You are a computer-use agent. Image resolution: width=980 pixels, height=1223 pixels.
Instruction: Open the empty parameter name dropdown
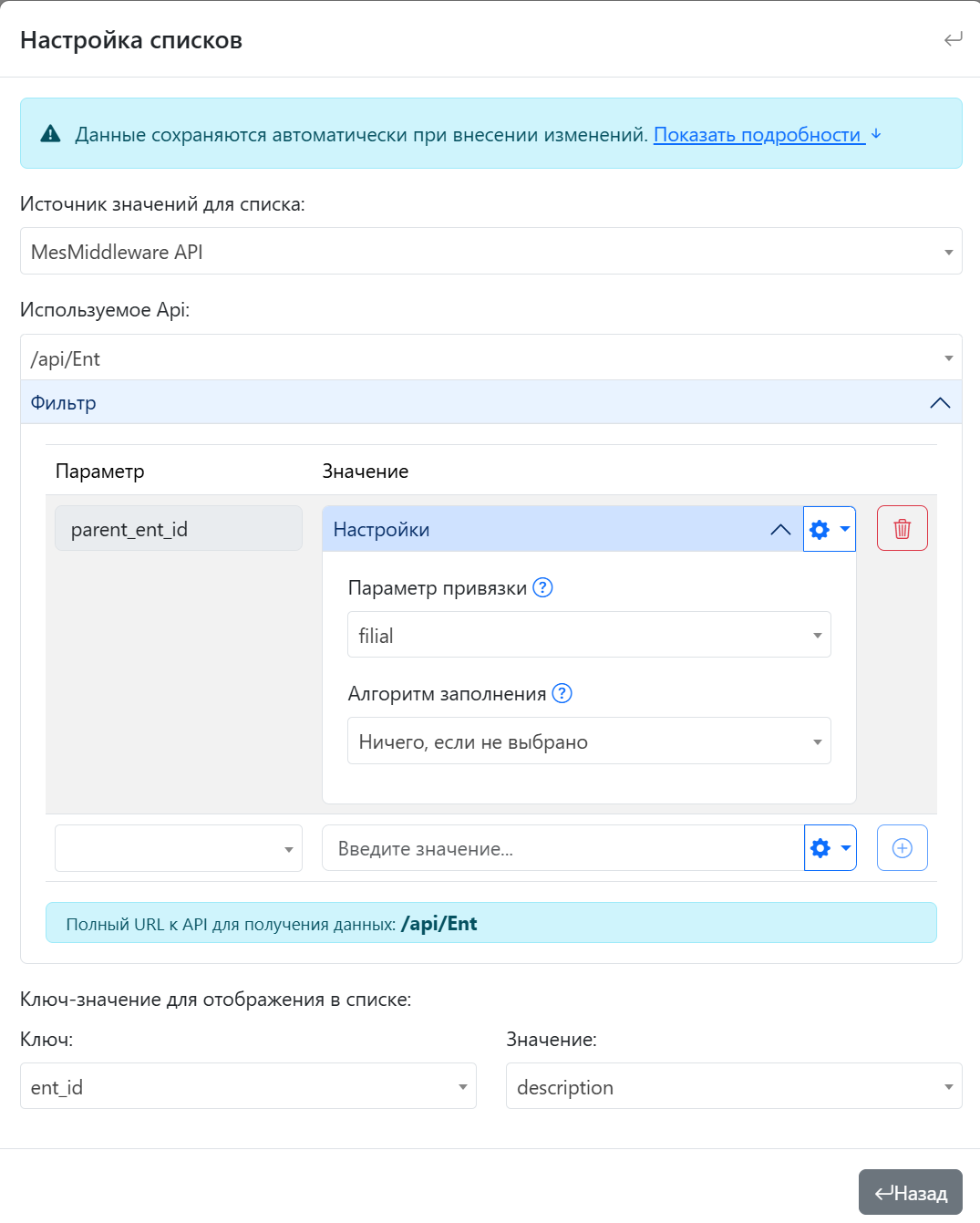point(179,848)
